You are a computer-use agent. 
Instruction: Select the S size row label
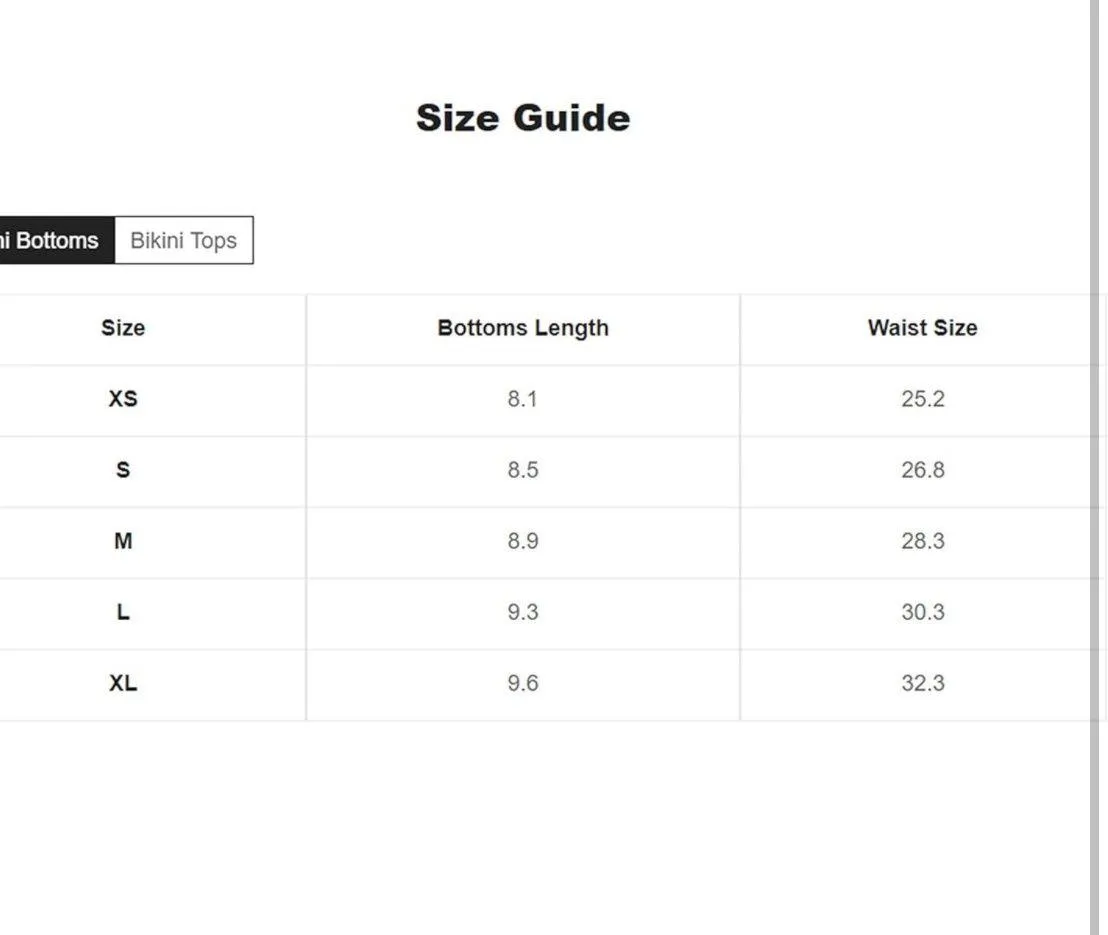point(123,470)
